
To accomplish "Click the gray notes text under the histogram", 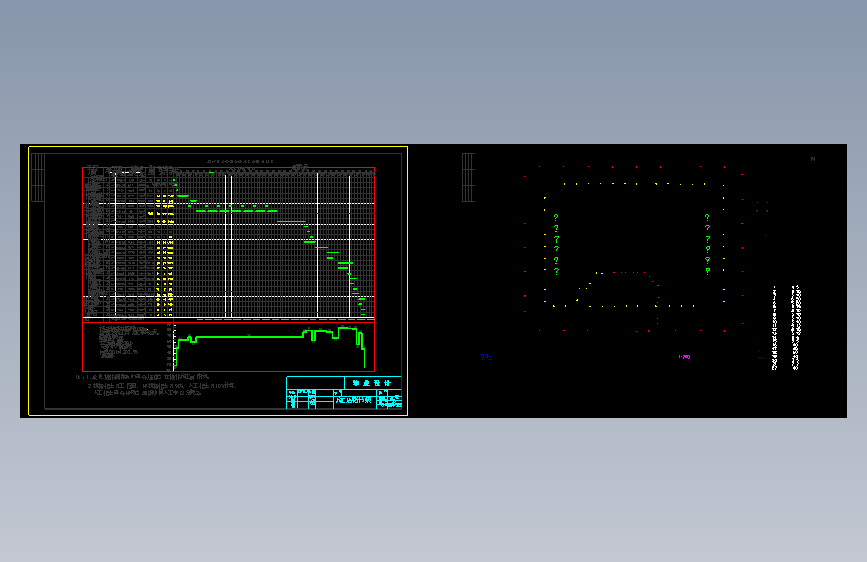I will [x=156, y=385].
